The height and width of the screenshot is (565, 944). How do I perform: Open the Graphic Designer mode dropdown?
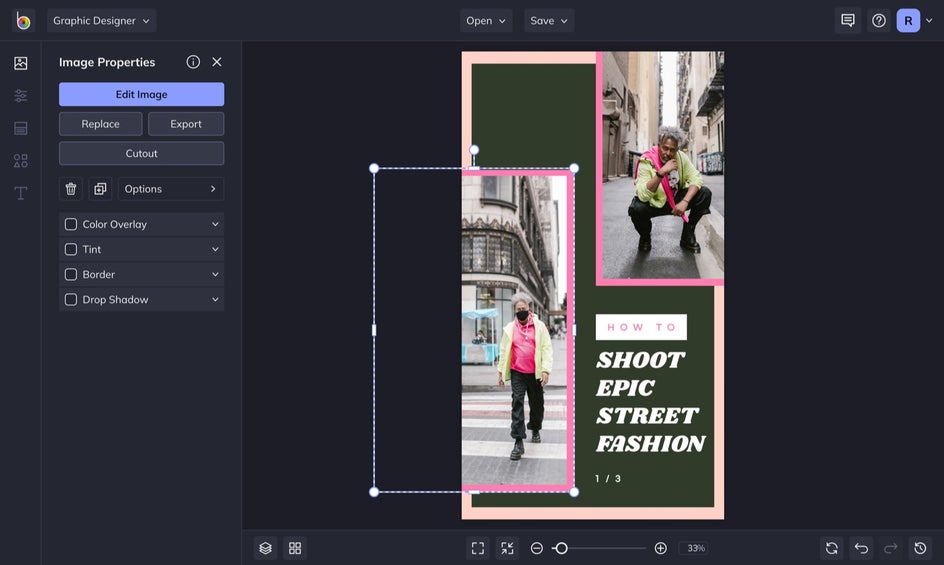tap(101, 21)
